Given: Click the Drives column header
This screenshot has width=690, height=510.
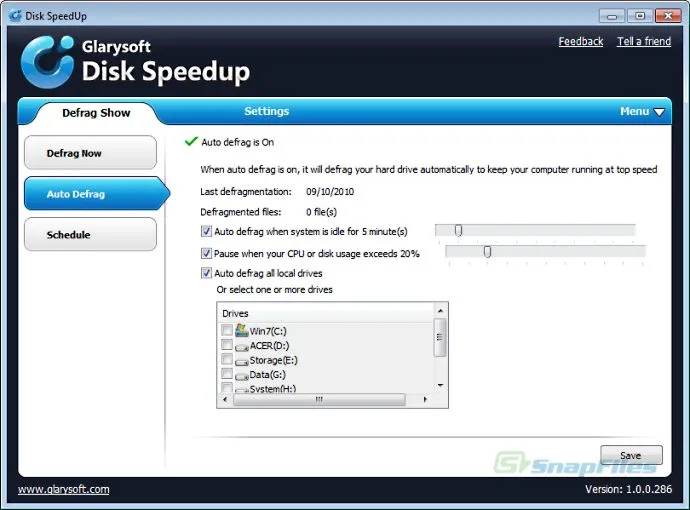Looking at the screenshot, I should 326,313.
